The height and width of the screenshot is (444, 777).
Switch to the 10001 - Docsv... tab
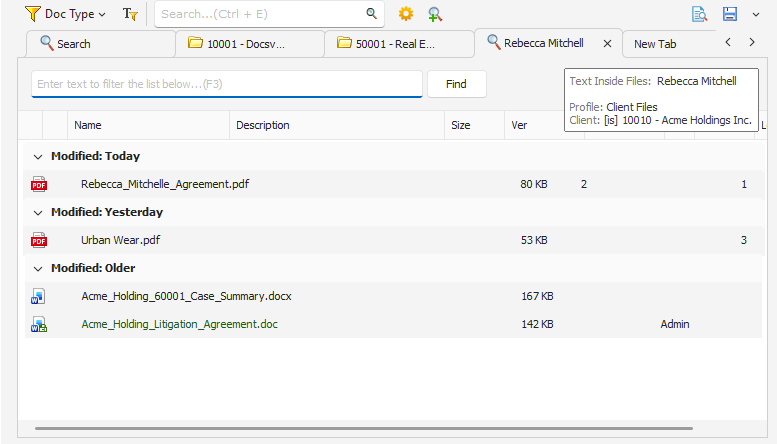click(x=250, y=44)
